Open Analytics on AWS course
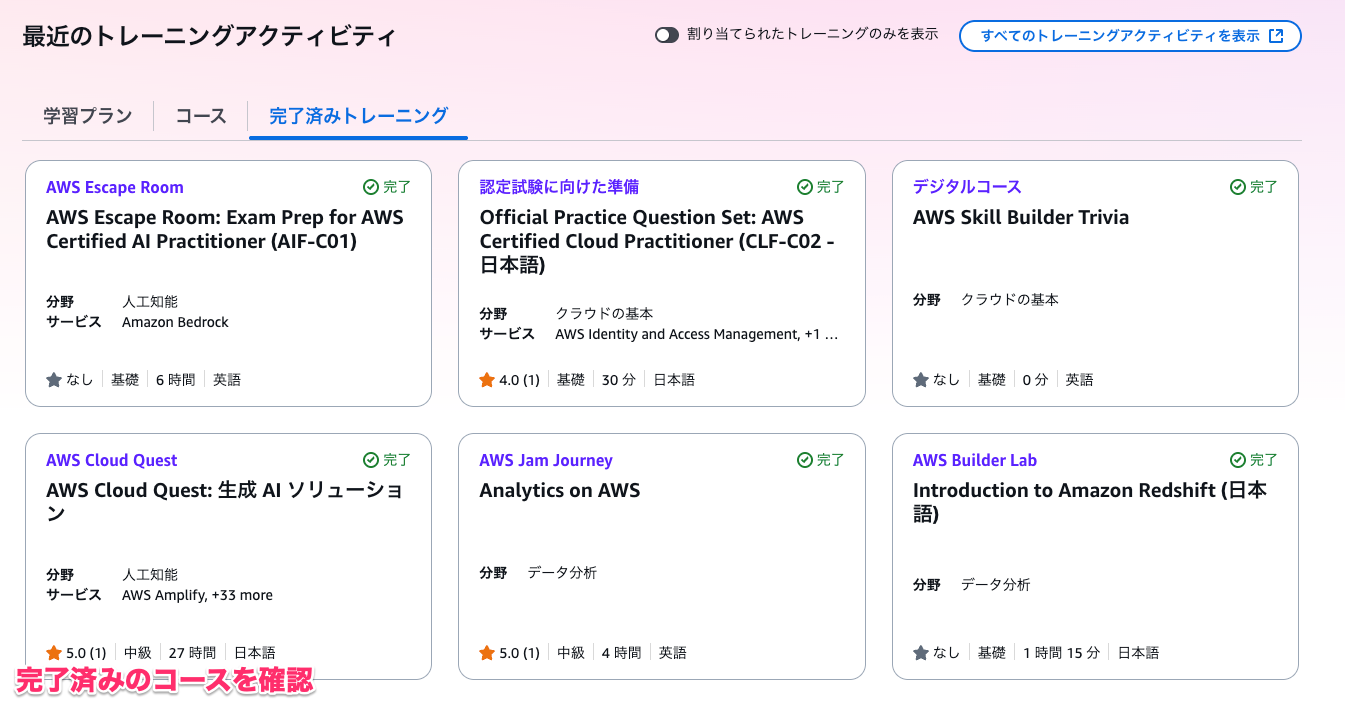Viewport: 1345px width, 706px height. tap(560, 490)
